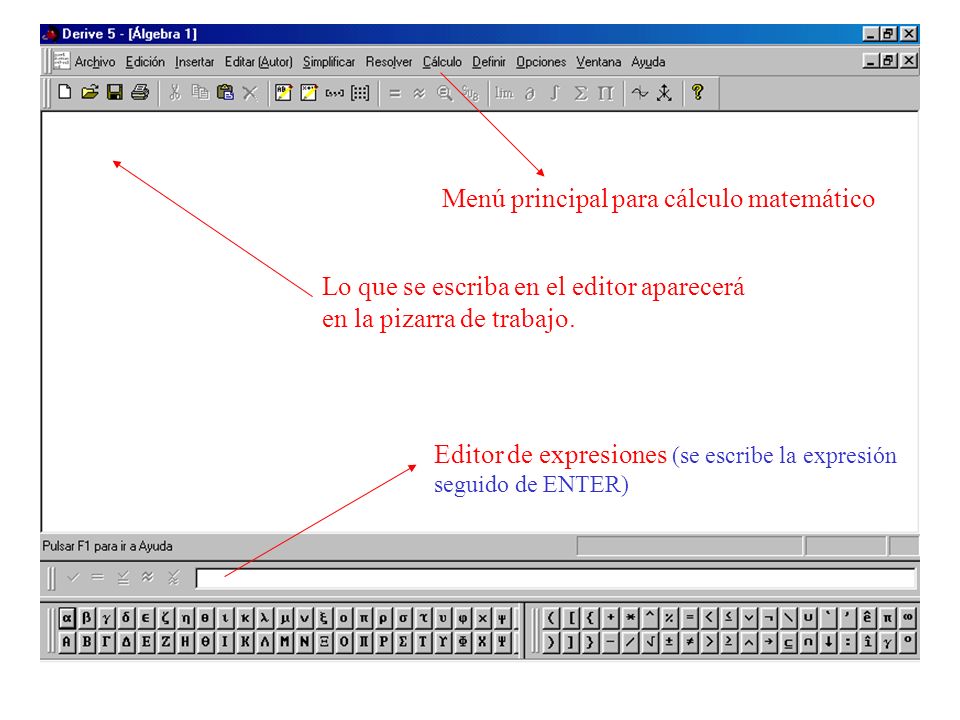Create a new document with the blank-page icon

tap(64, 92)
